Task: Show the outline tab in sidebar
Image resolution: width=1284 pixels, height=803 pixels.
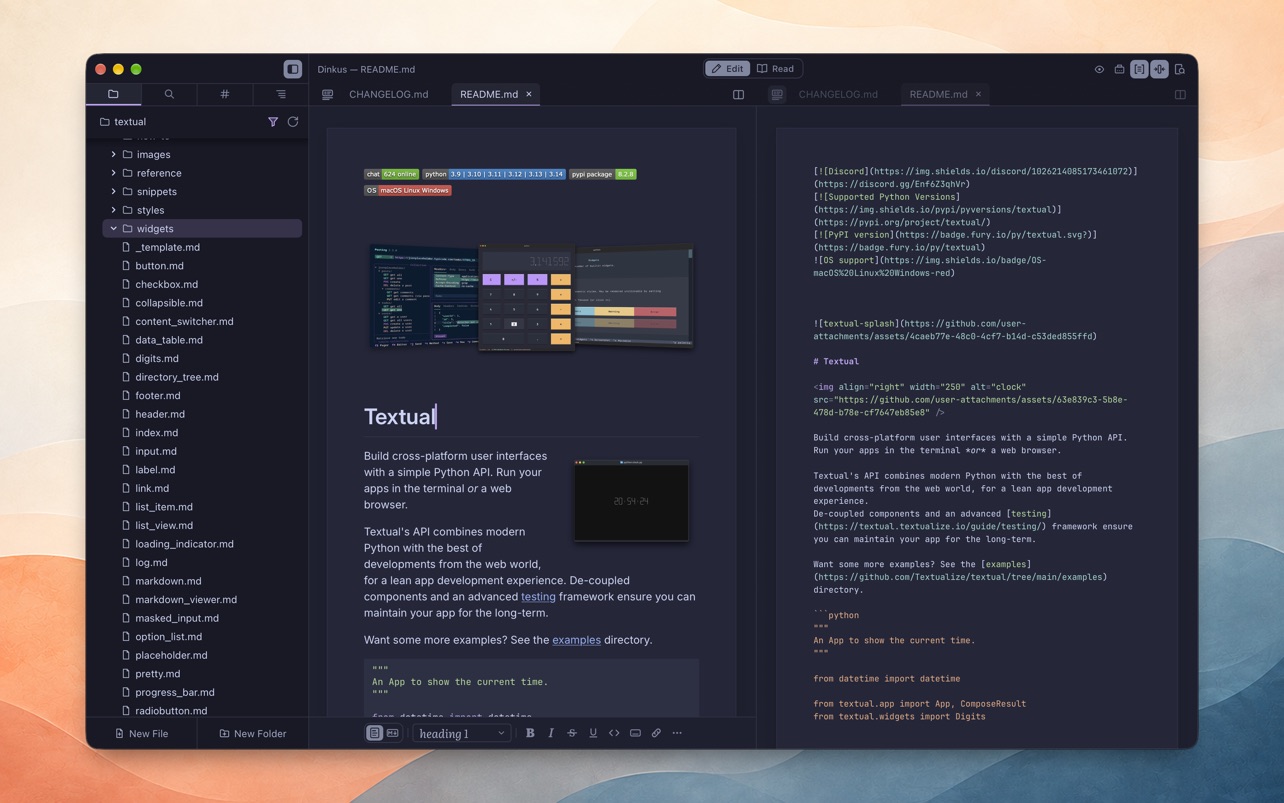Action: [281, 94]
